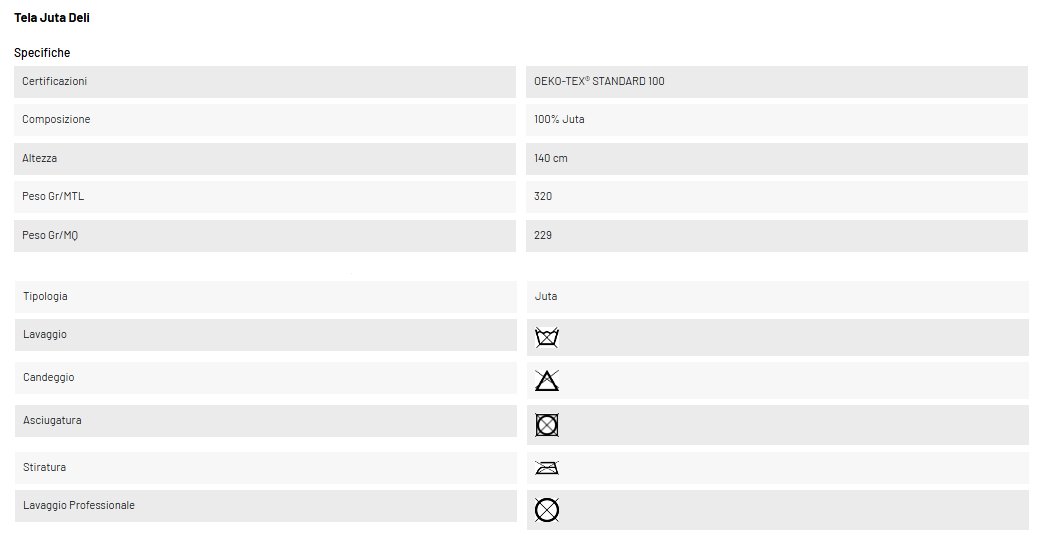Viewport: 1054px width, 548px height.
Task: Click the ironing symbol icon
Action: (547, 468)
